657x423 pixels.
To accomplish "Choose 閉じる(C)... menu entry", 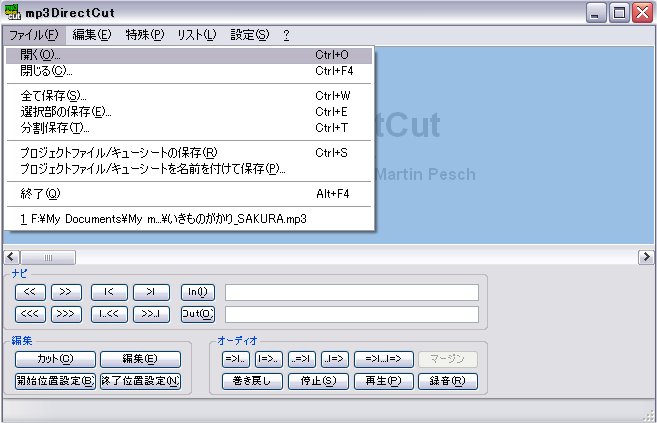I will (189, 71).
